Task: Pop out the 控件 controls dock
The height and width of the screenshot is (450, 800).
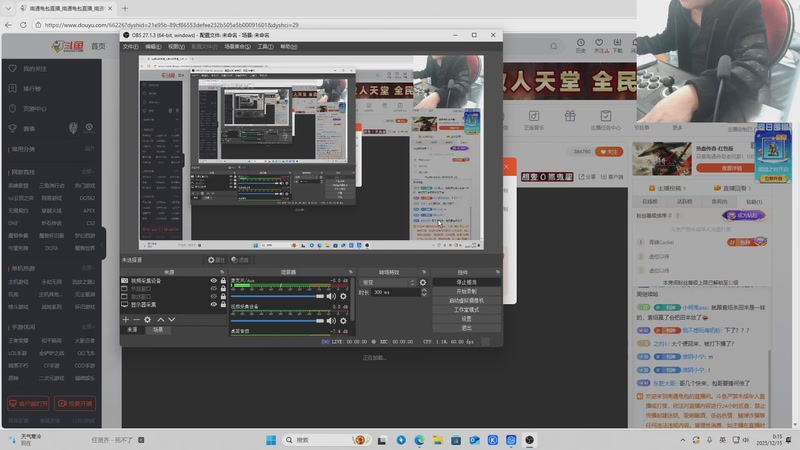Action: pyautogui.click(x=497, y=272)
